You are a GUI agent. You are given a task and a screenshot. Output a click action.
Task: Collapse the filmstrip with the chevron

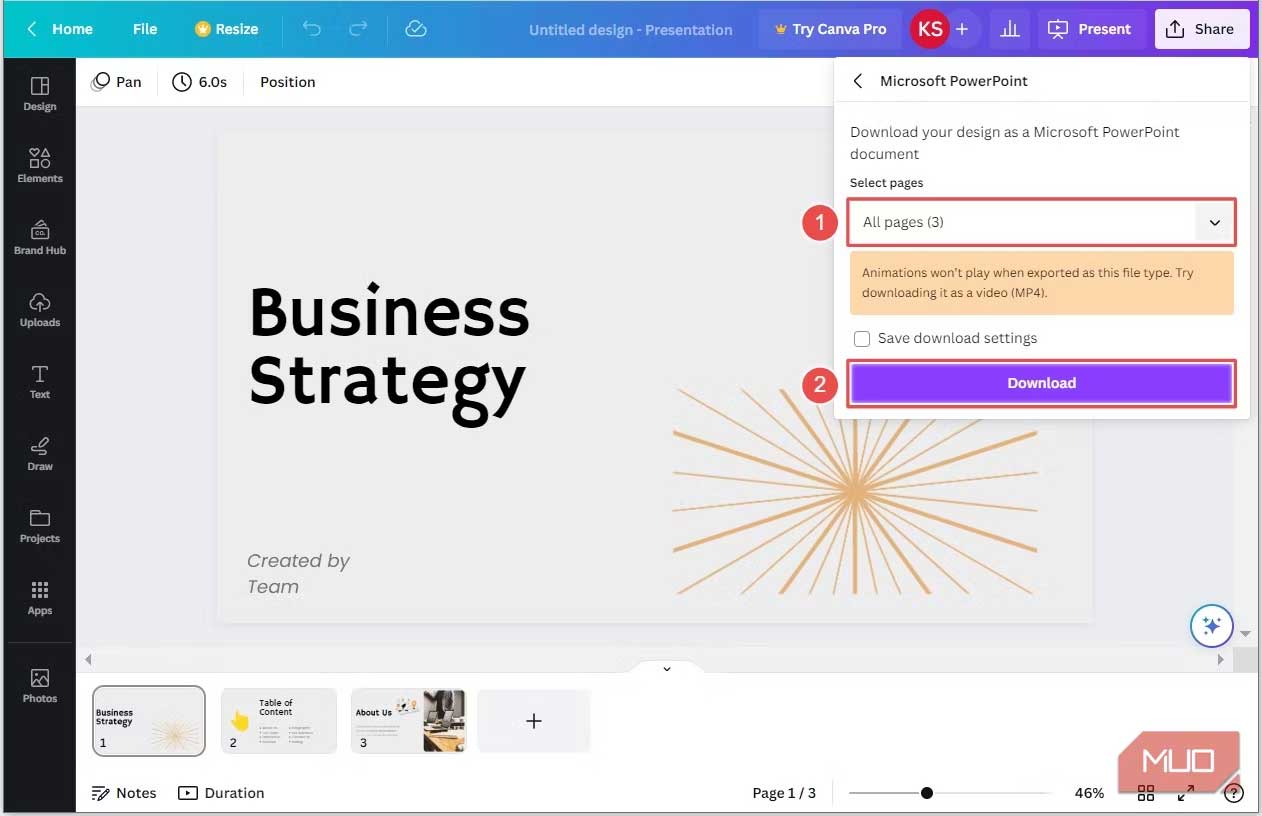tap(666, 668)
